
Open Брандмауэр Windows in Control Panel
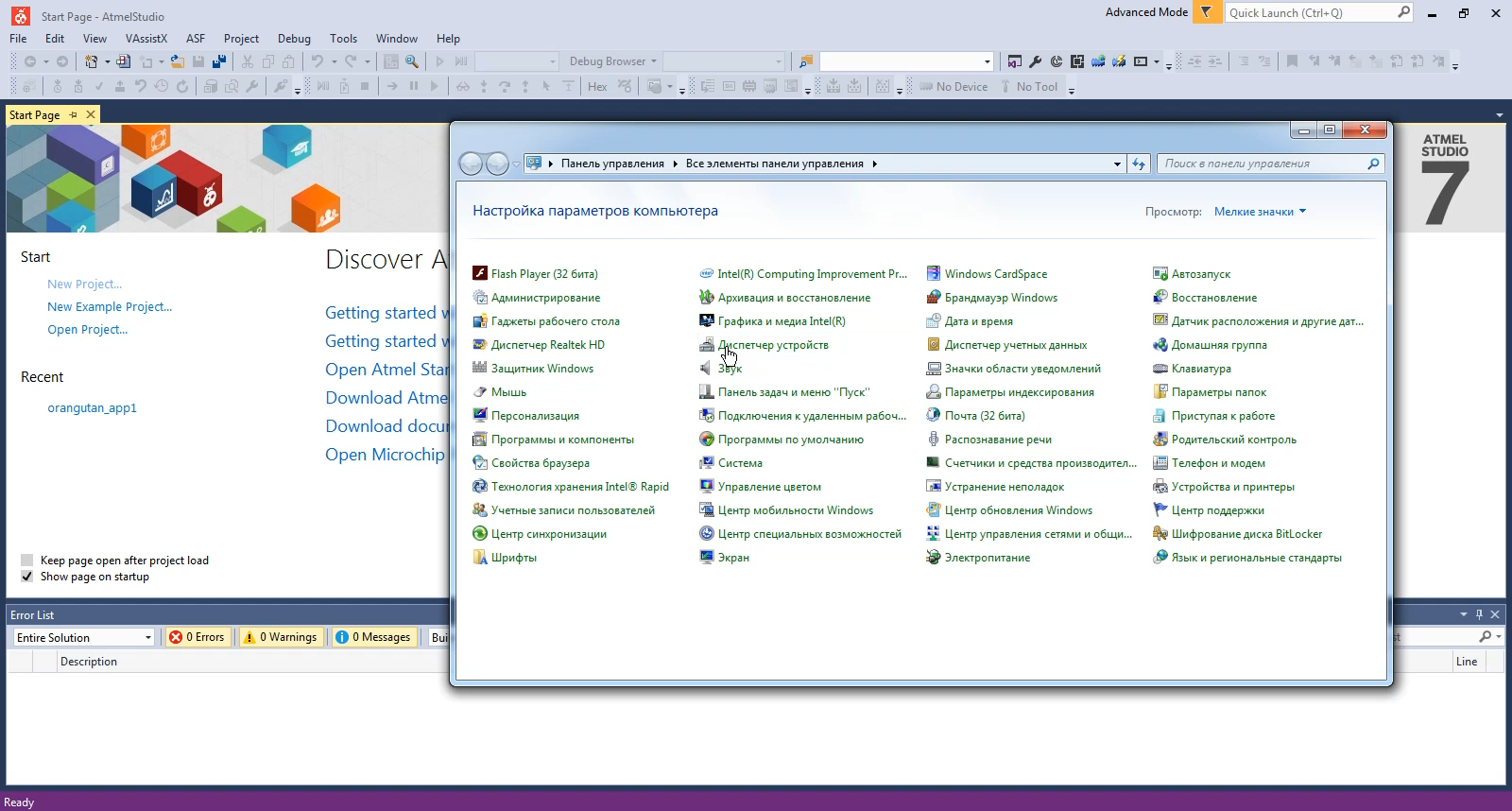click(x=991, y=298)
